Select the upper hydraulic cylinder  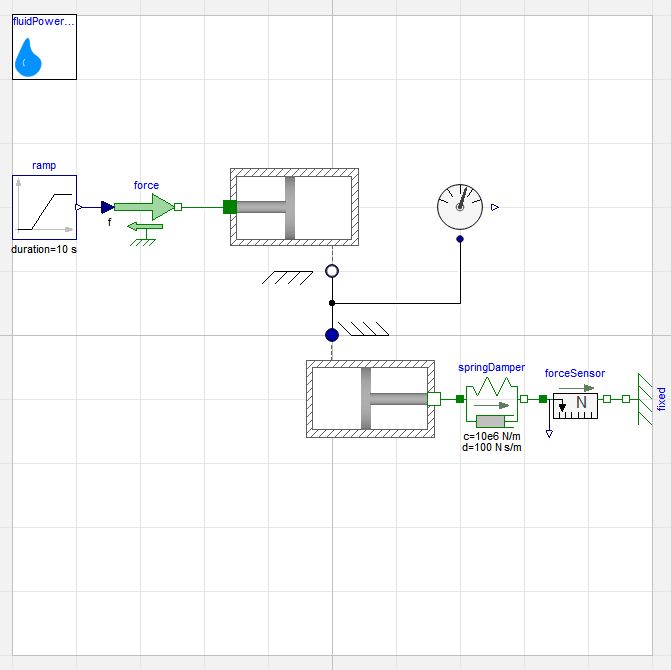294,207
